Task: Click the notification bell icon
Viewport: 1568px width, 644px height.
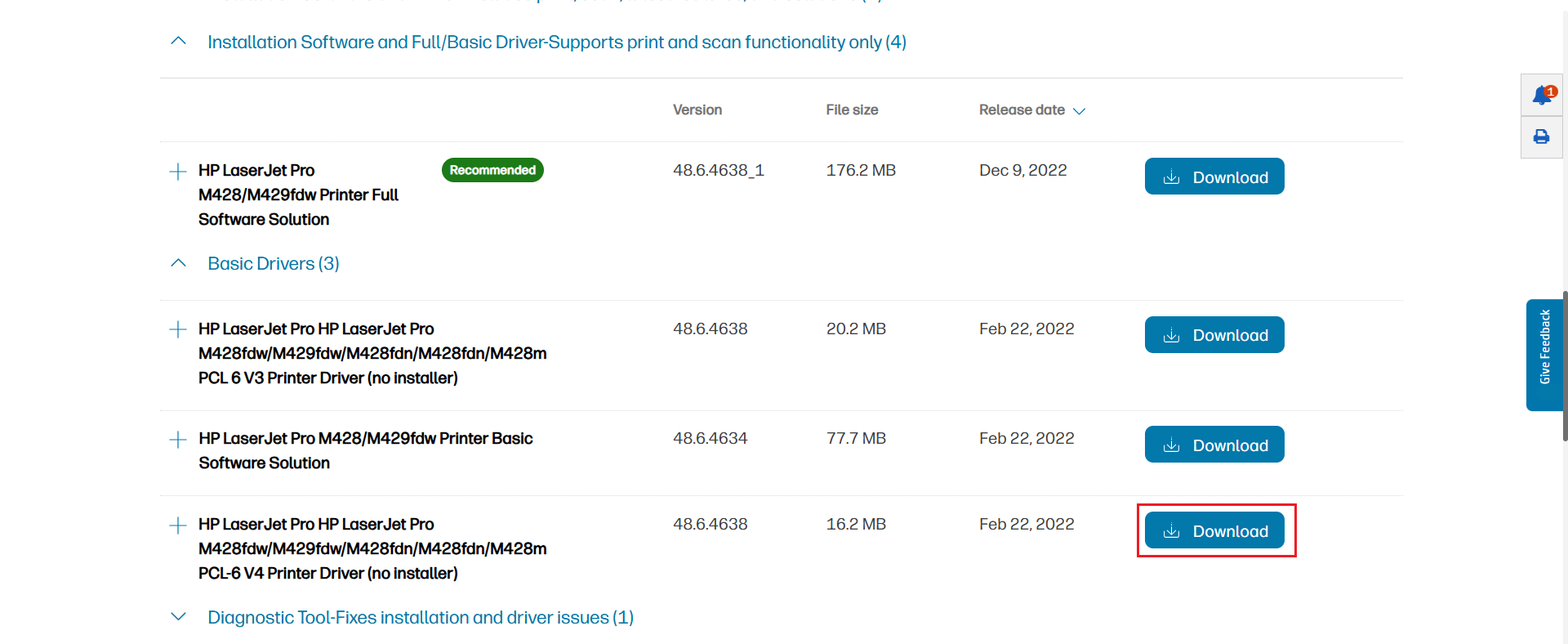Action: [x=1541, y=96]
